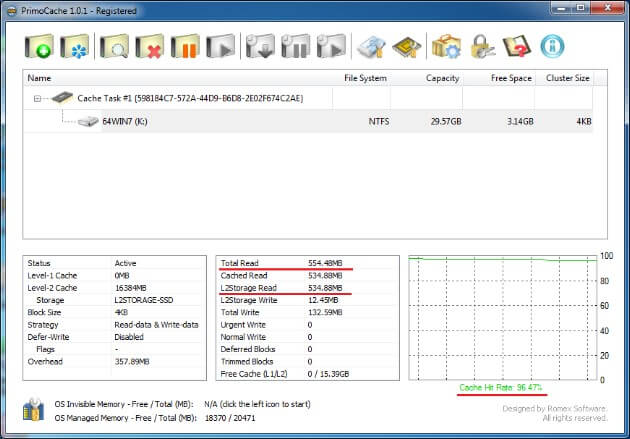Click Deferred Blocks label
630x439 pixels.
point(248,349)
